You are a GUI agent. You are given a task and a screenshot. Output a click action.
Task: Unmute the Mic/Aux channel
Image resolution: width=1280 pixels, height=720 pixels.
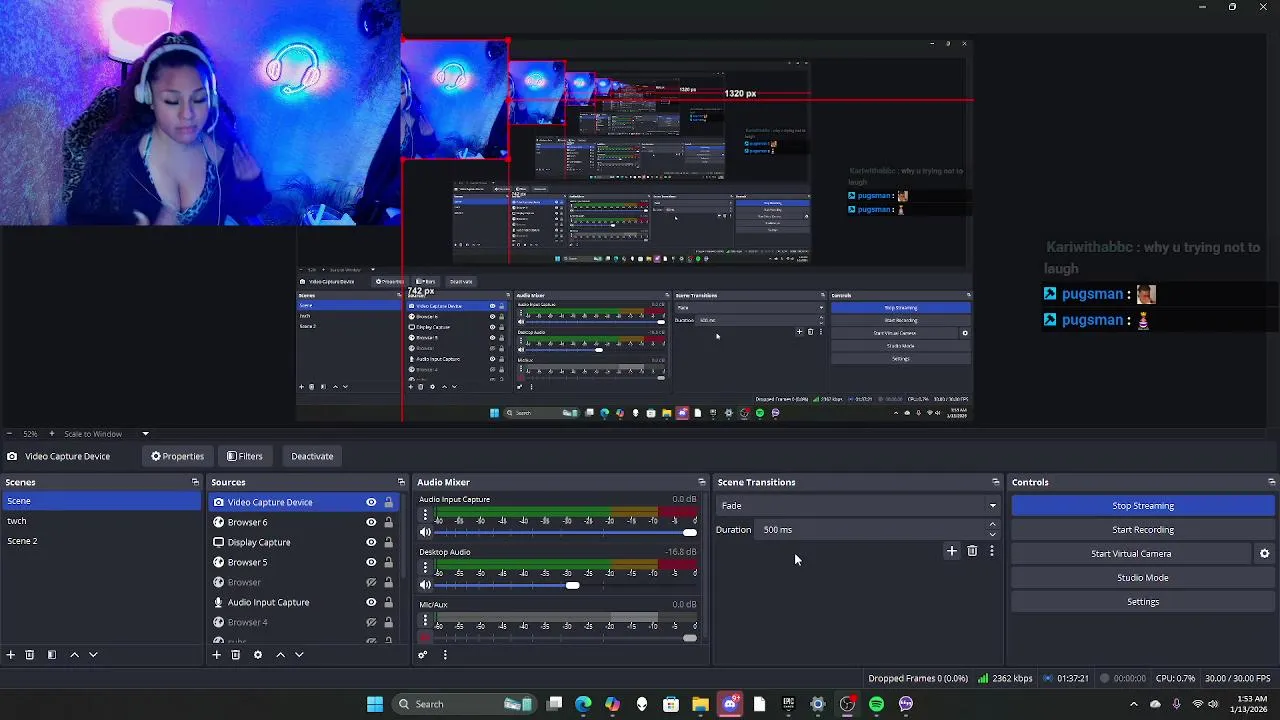[425, 637]
